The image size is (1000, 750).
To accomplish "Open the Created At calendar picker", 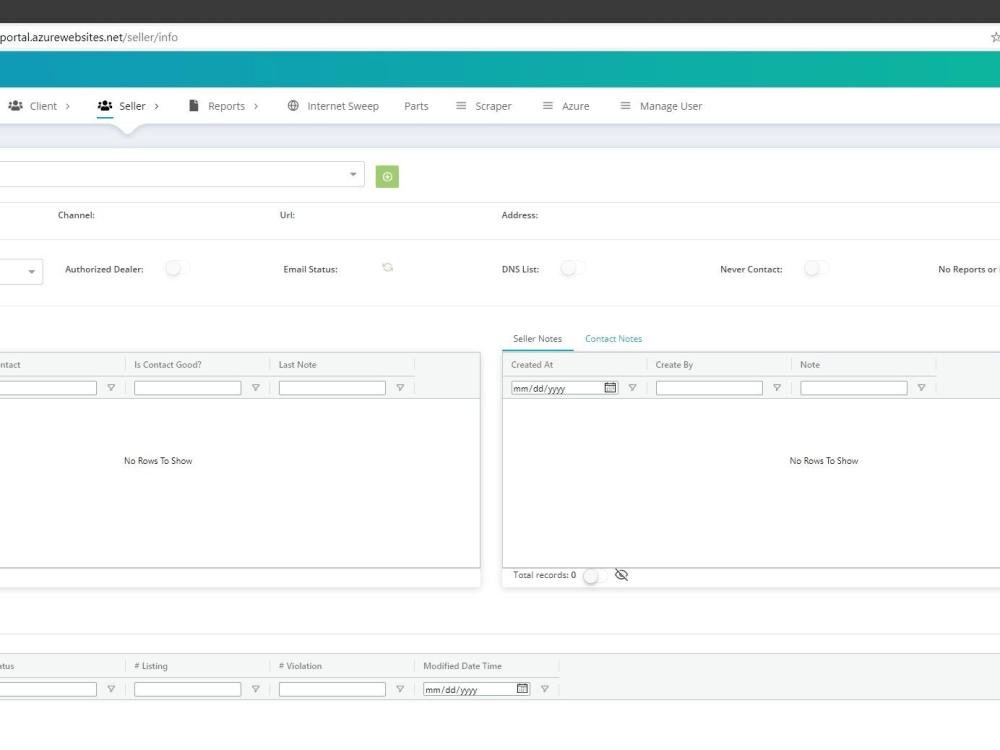I will [x=610, y=388].
